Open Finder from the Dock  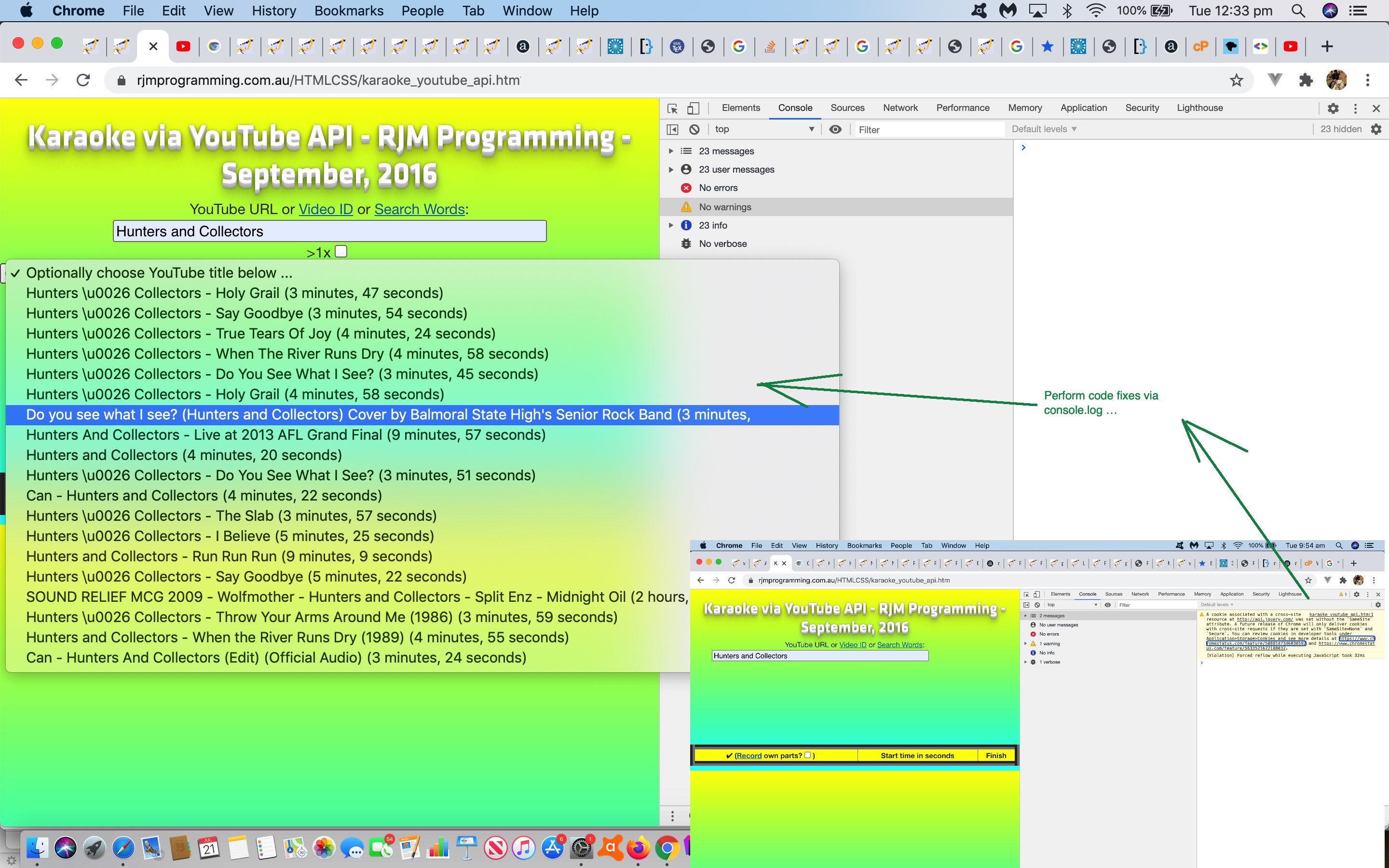37,847
